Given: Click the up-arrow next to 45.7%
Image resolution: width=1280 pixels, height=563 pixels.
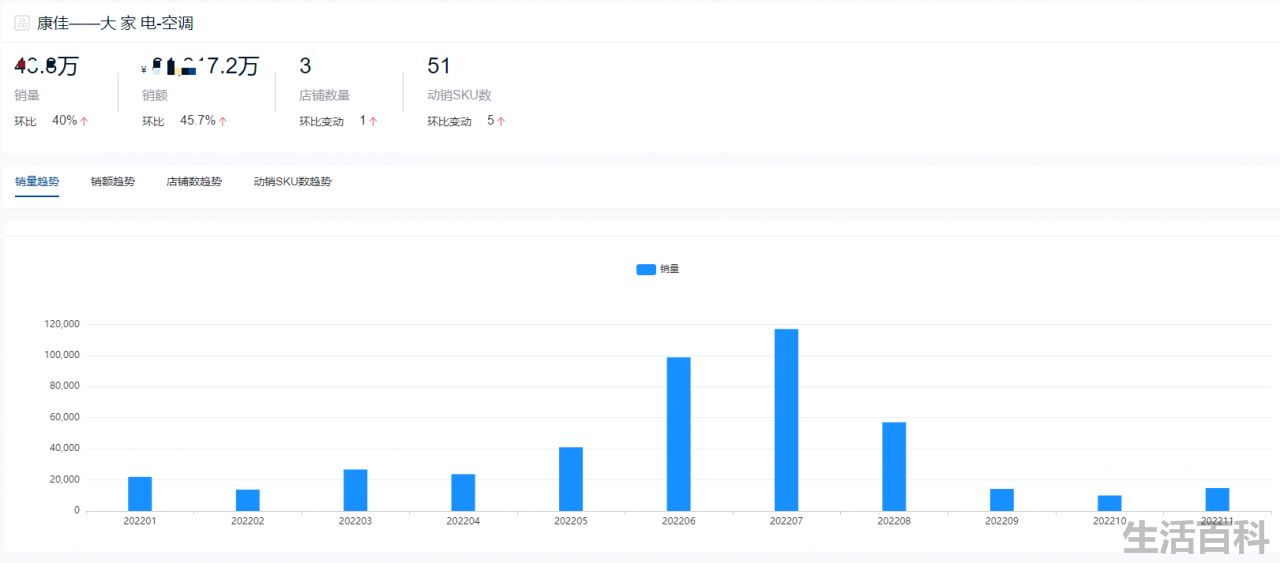Looking at the screenshot, I should pos(223,121).
